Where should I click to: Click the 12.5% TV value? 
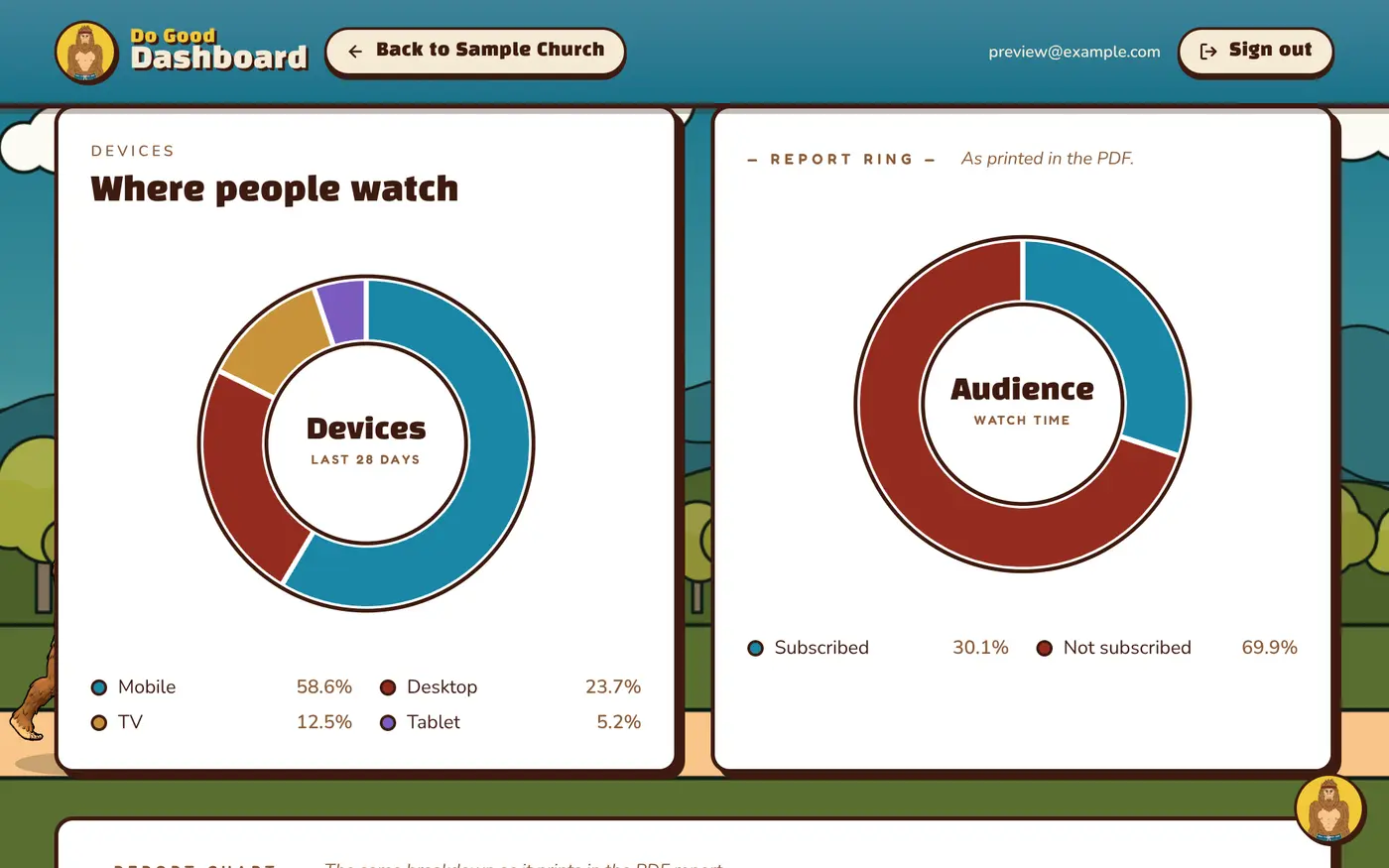[324, 722]
